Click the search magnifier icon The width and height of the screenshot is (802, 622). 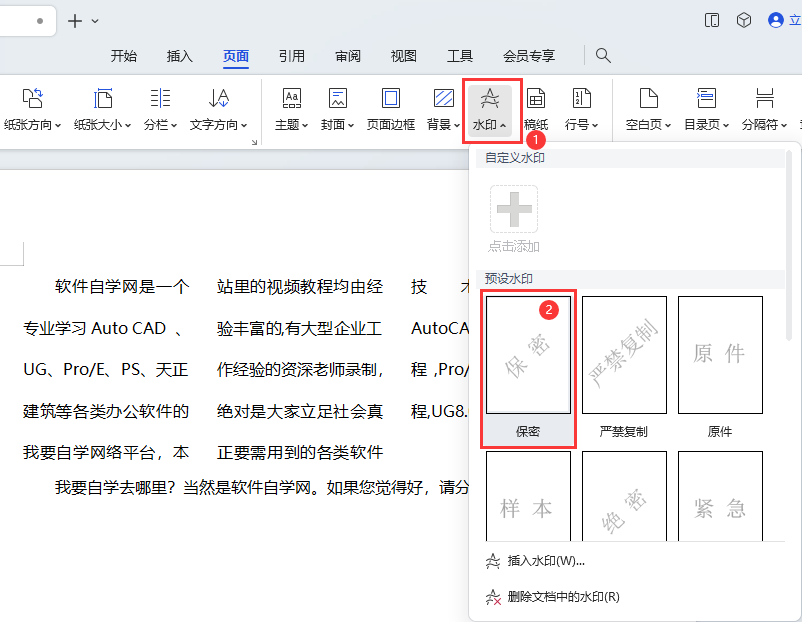pos(603,55)
